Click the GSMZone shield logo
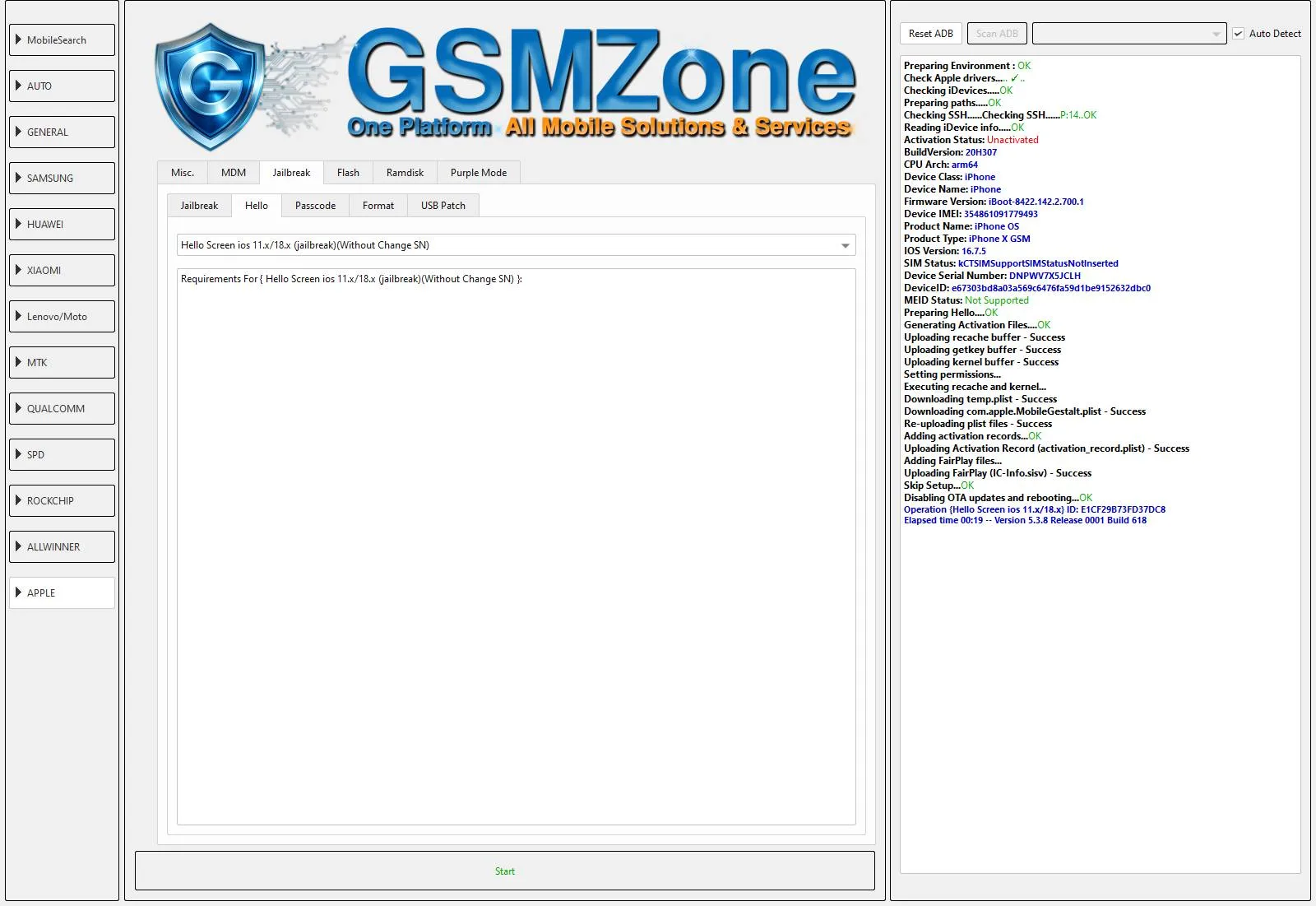The image size is (1316, 906). [211, 86]
